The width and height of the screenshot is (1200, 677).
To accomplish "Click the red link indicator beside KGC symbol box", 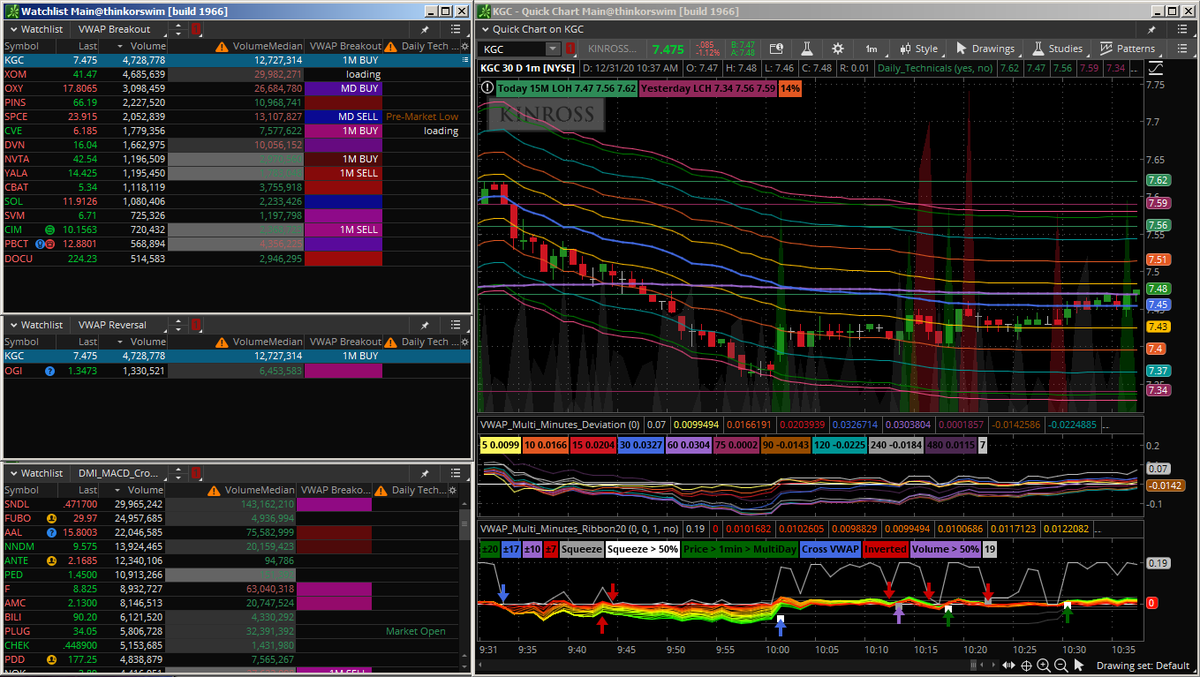I will coord(570,49).
